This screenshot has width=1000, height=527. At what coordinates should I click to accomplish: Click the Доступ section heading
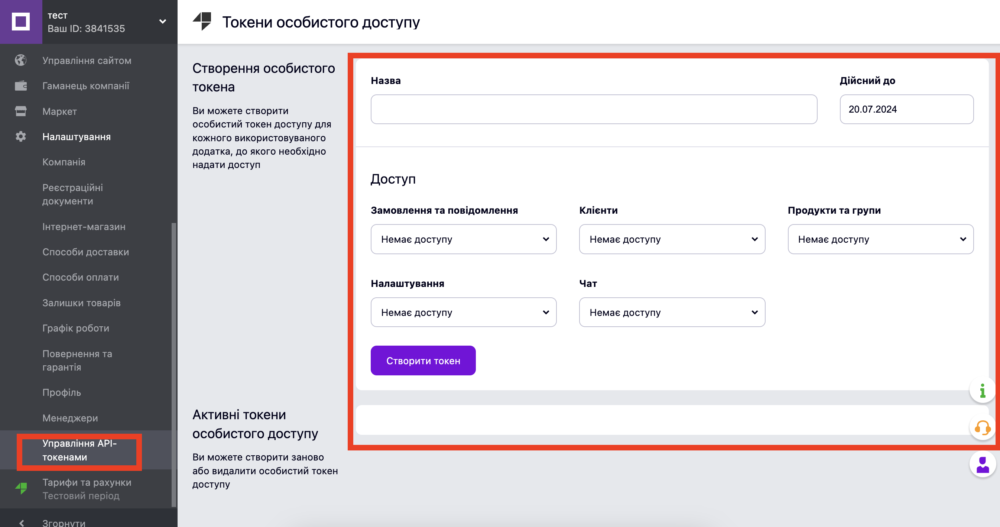pyautogui.click(x=393, y=179)
